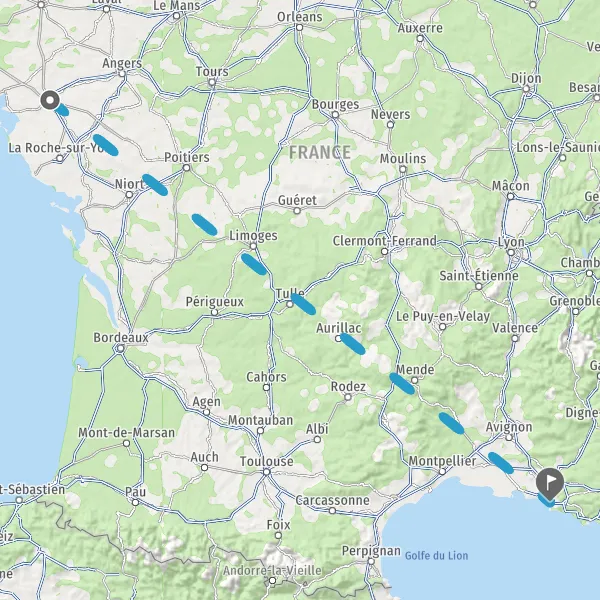
Task: Click the Golfe du Lion label
Action: [x=436, y=556]
